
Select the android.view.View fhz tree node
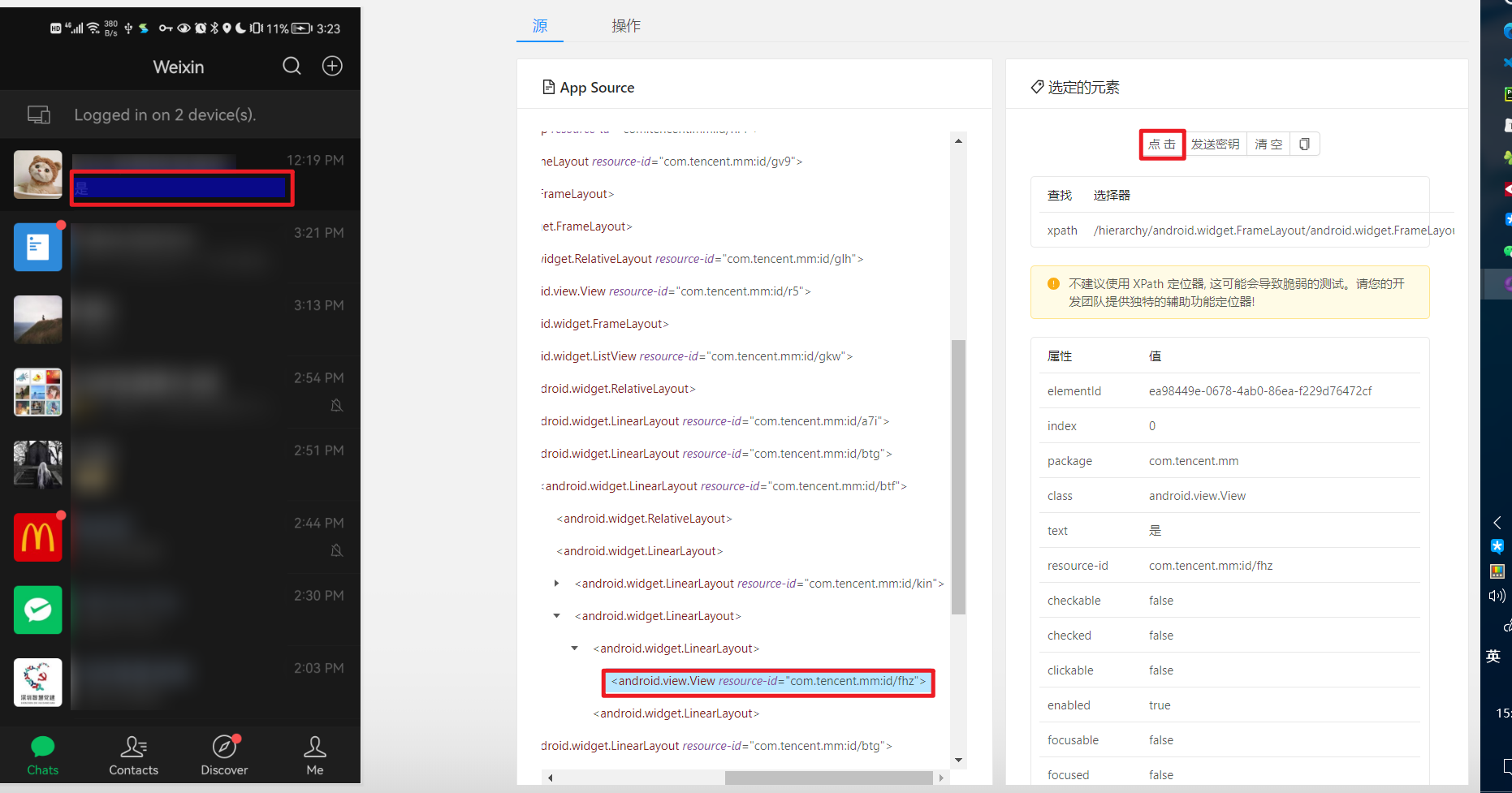(768, 681)
